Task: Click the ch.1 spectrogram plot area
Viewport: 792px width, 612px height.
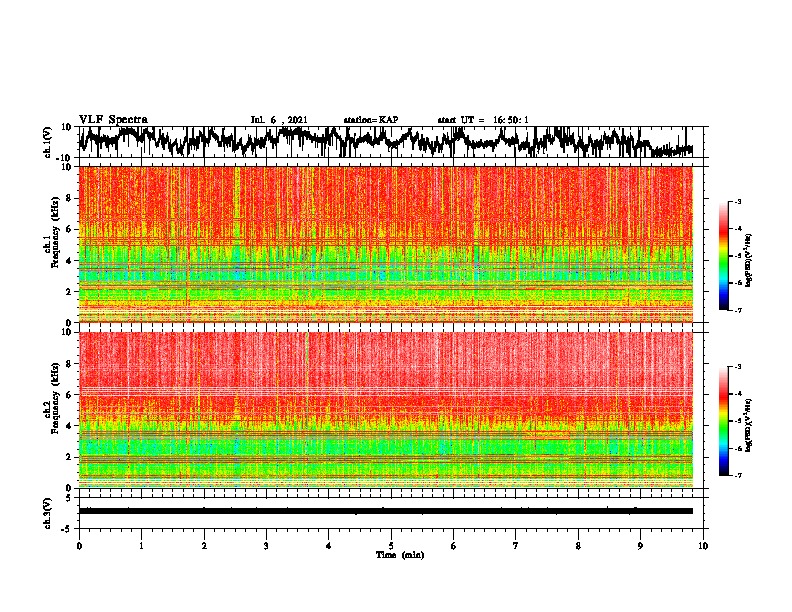Action: 386,244
